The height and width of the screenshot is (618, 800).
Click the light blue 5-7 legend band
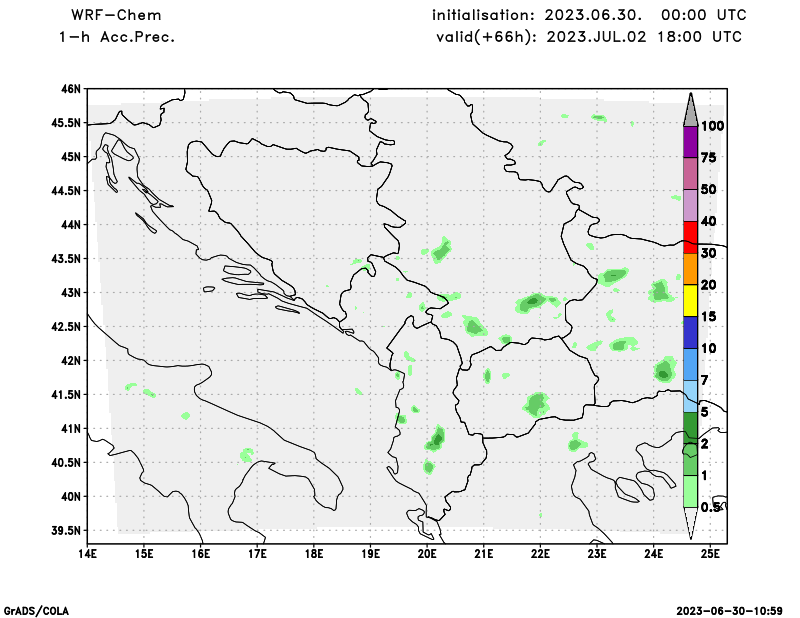tap(690, 396)
